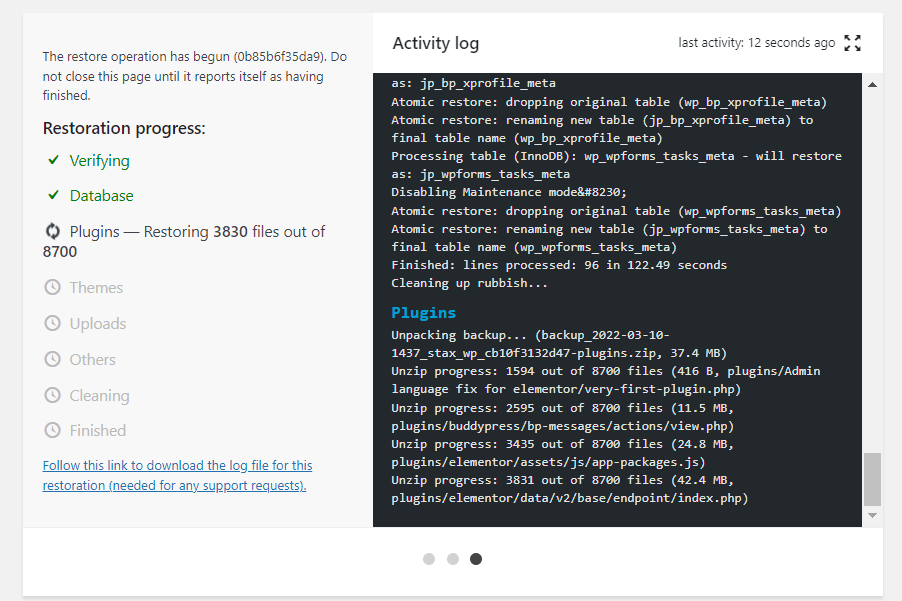Click the 'plugins/elementor/assets/js/app-packages.js)' log line
Viewport: 902px width, 601px height.
pos(548,462)
